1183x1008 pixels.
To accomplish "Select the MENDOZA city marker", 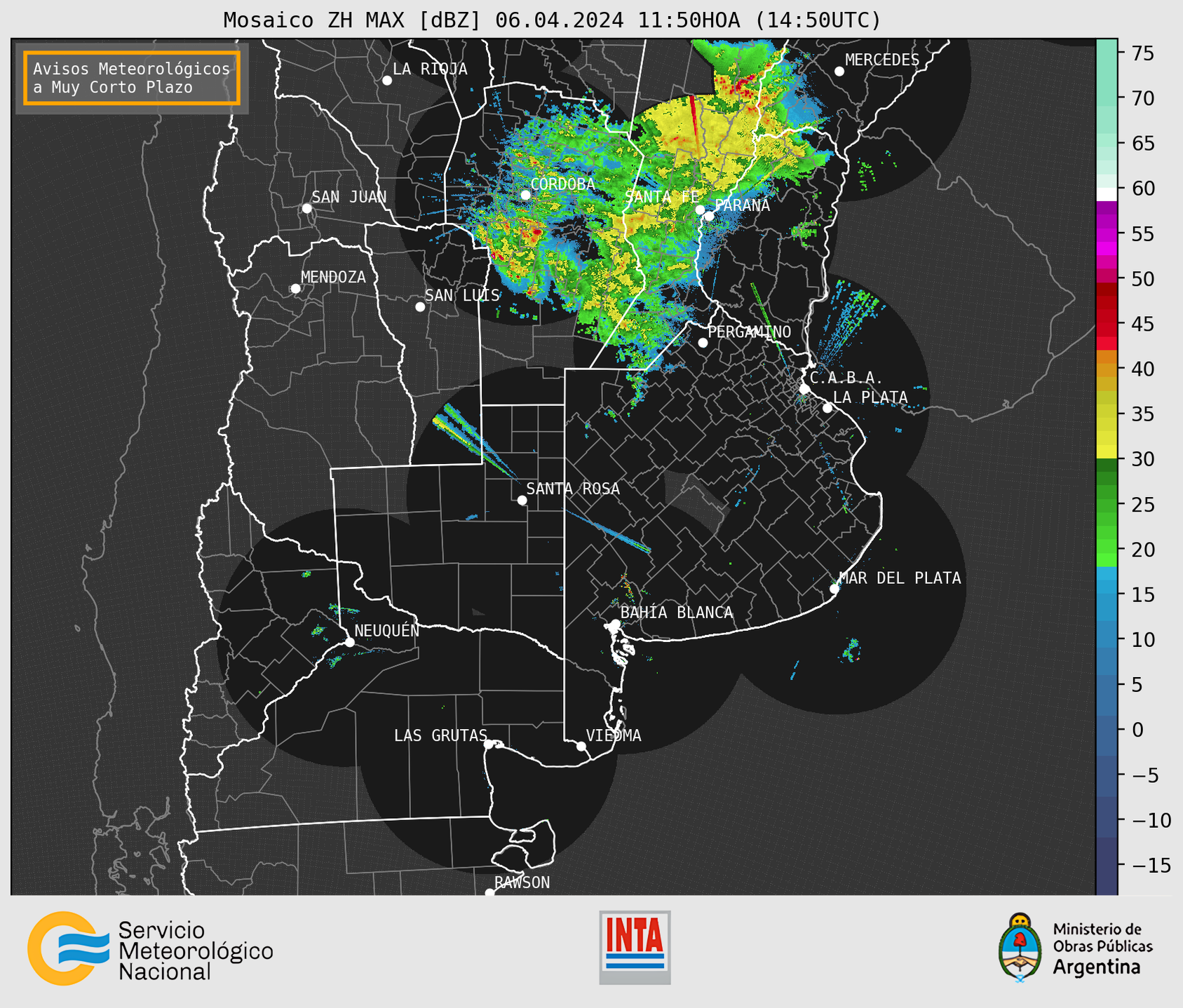I will click(295, 289).
